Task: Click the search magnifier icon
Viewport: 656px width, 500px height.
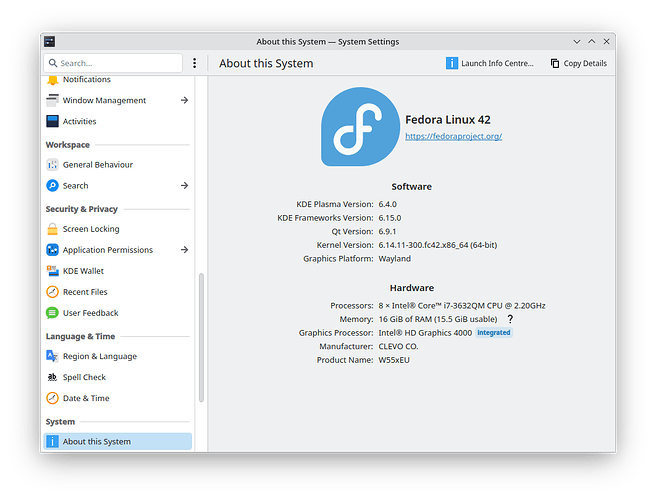Action: pos(53,63)
